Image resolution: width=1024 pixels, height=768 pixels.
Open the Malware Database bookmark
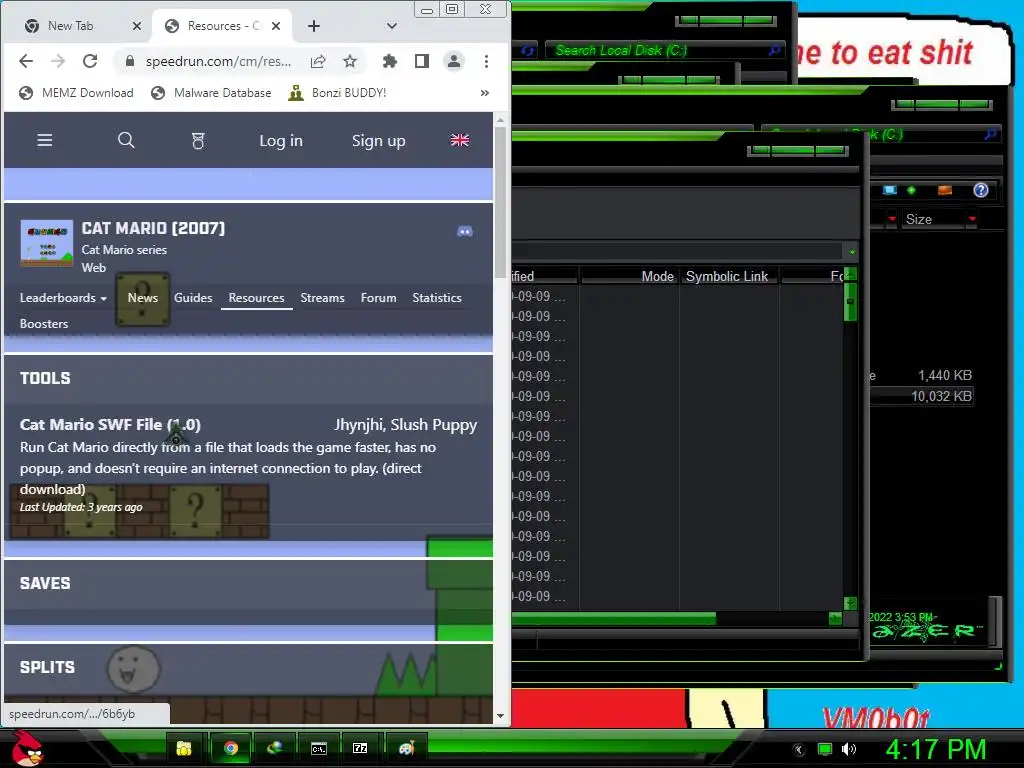(211, 93)
